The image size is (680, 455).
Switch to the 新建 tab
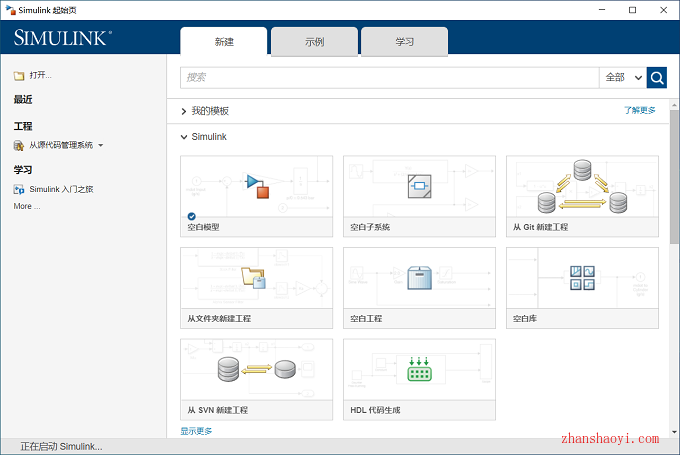pos(224,42)
